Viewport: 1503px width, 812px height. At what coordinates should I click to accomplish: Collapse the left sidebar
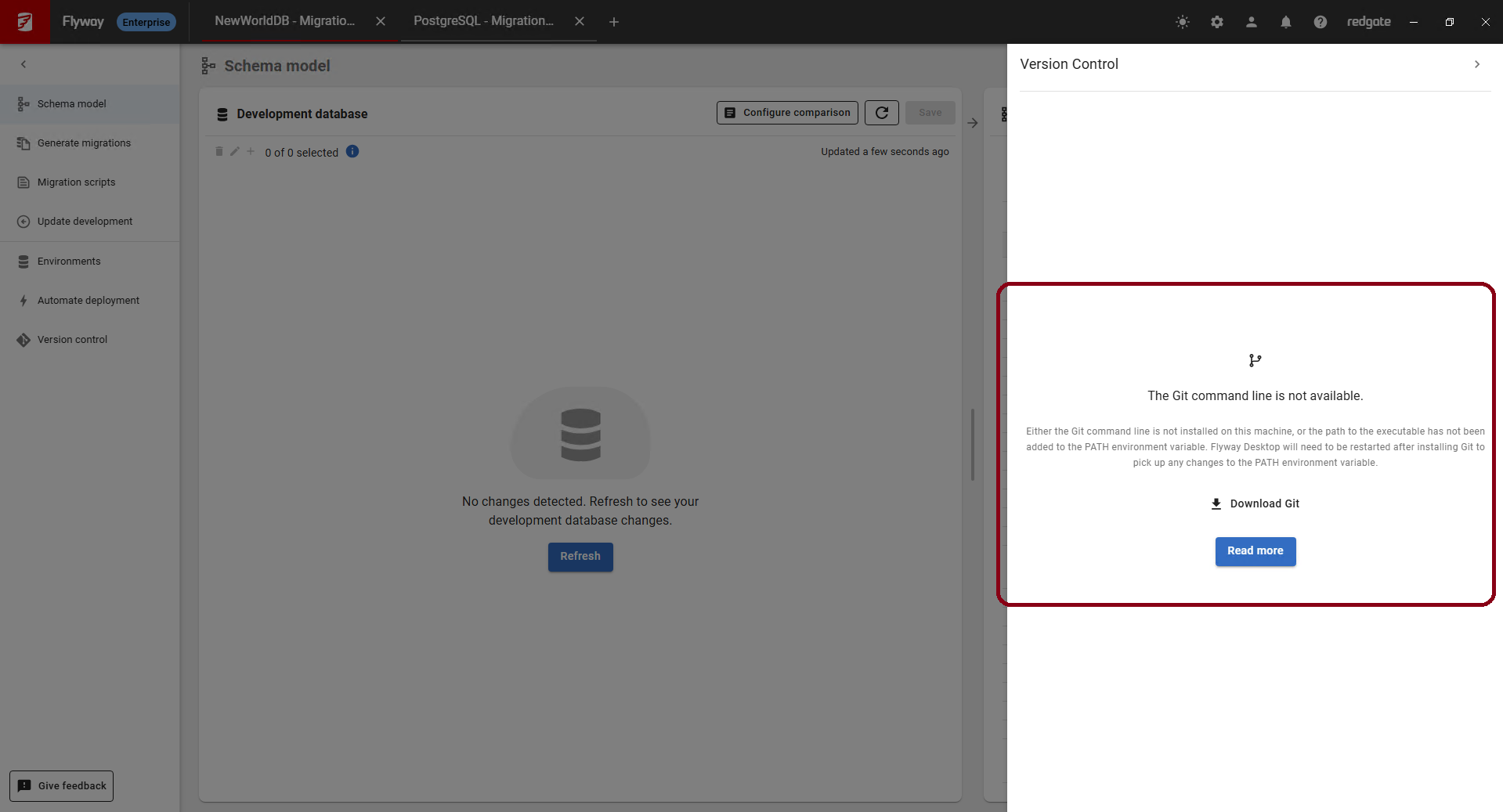coord(23,64)
